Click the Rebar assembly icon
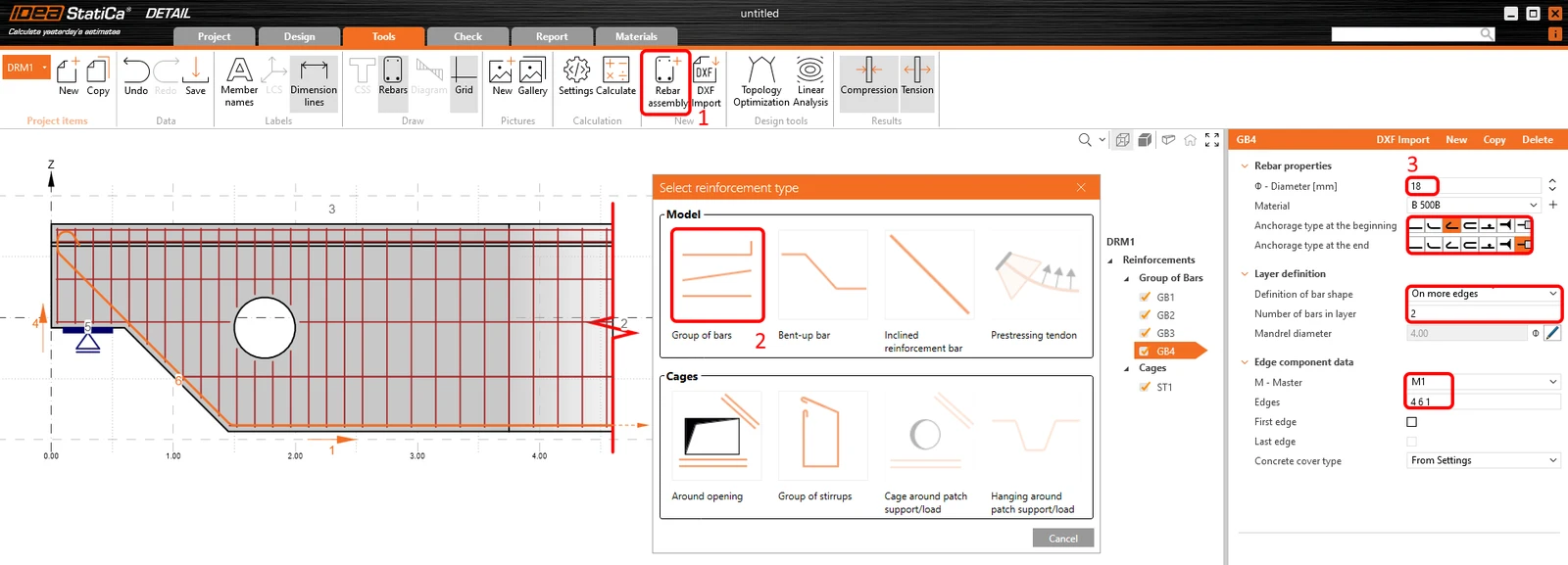This screenshot has height=565, width=1568. [666, 82]
